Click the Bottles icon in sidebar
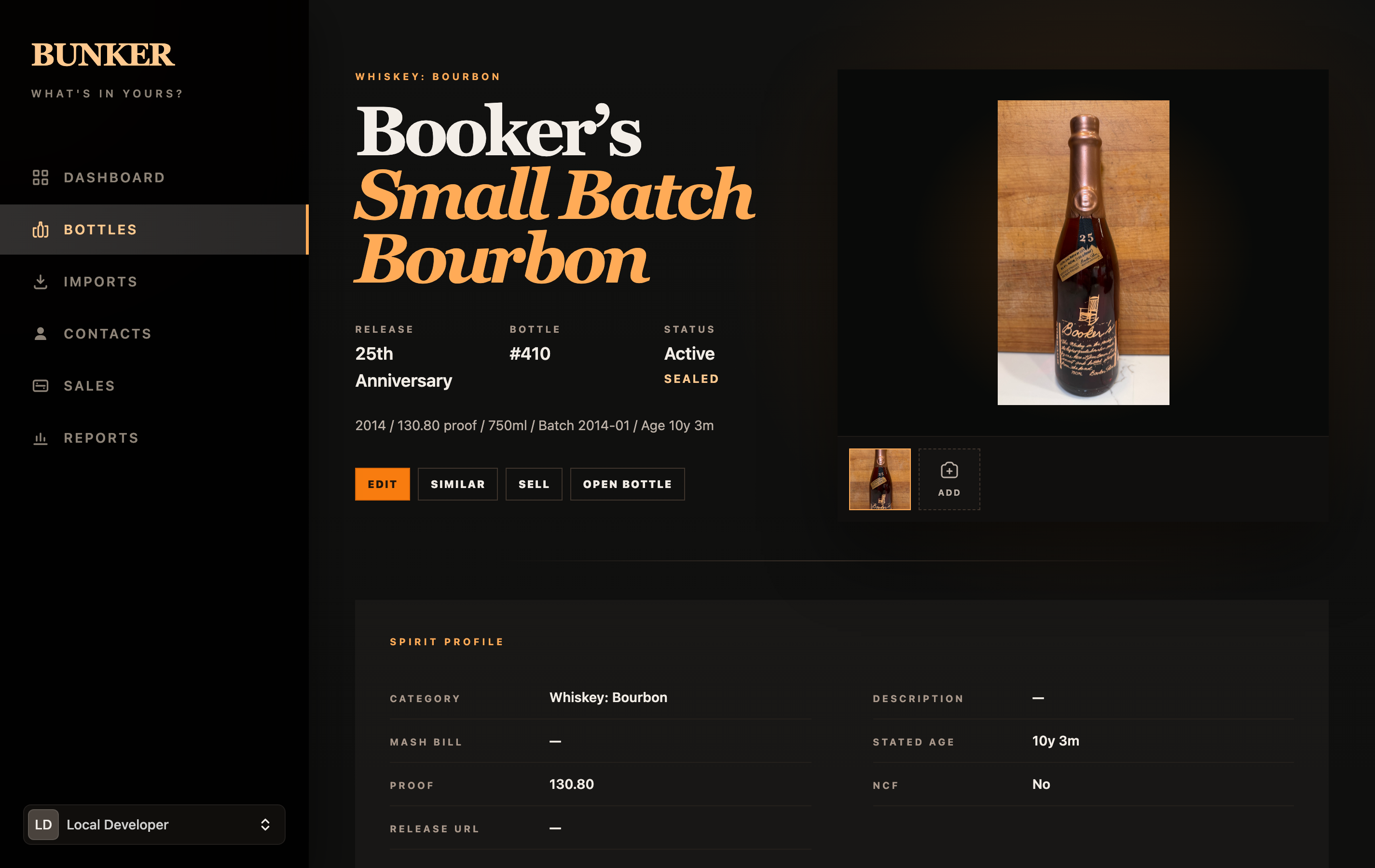The height and width of the screenshot is (868, 1375). (x=41, y=230)
